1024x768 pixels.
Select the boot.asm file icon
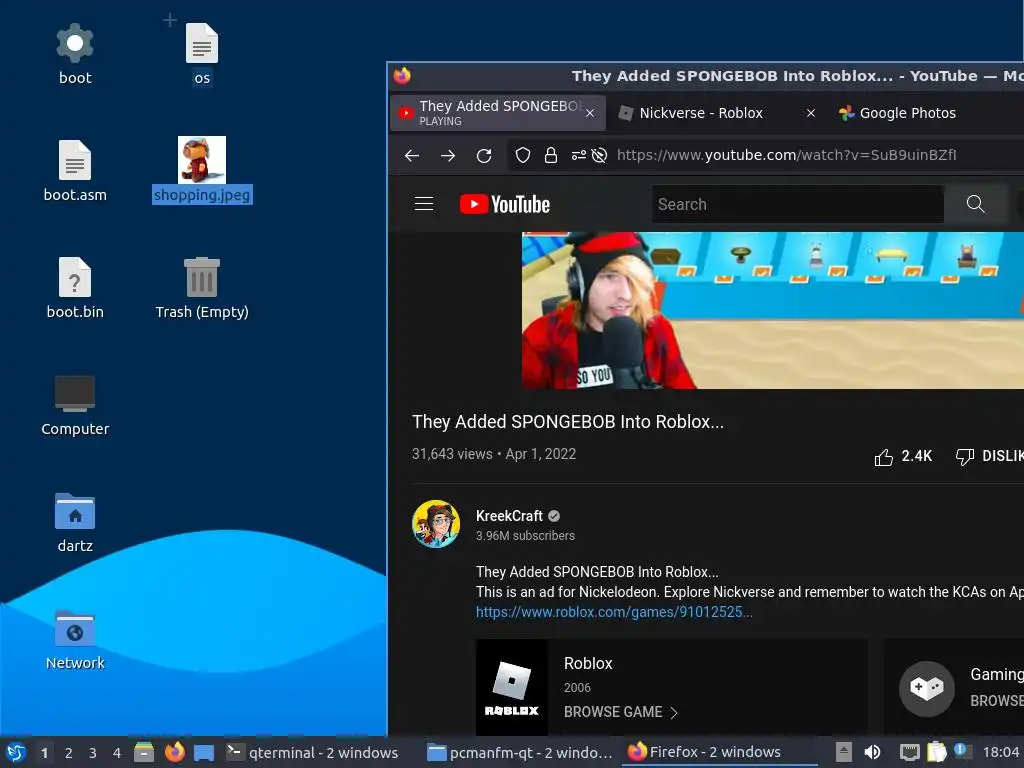75,160
